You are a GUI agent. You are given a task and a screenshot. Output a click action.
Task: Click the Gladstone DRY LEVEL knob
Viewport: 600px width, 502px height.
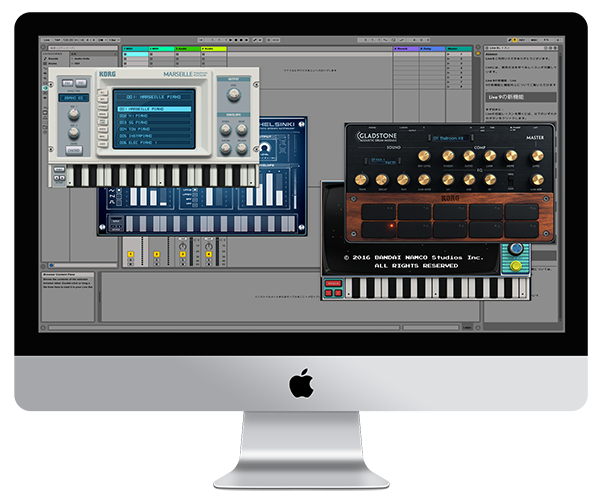(x=424, y=156)
